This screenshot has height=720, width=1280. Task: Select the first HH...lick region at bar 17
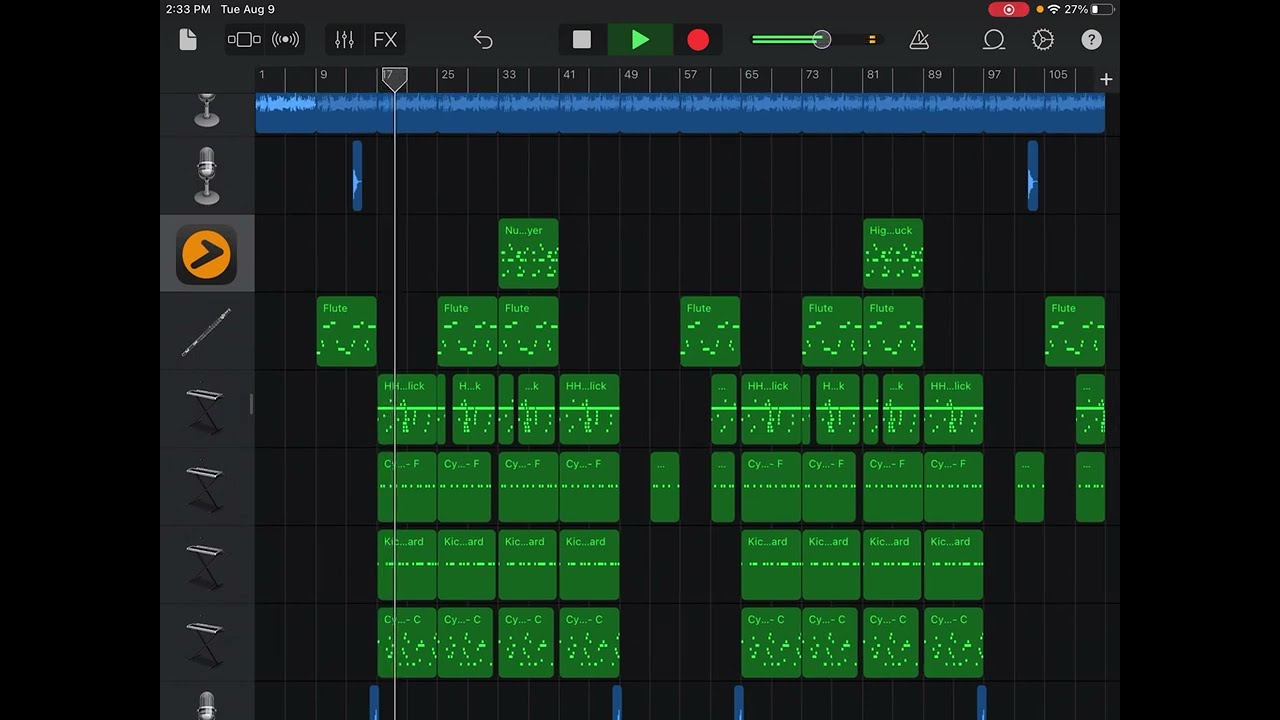pyautogui.click(x=407, y=410)
